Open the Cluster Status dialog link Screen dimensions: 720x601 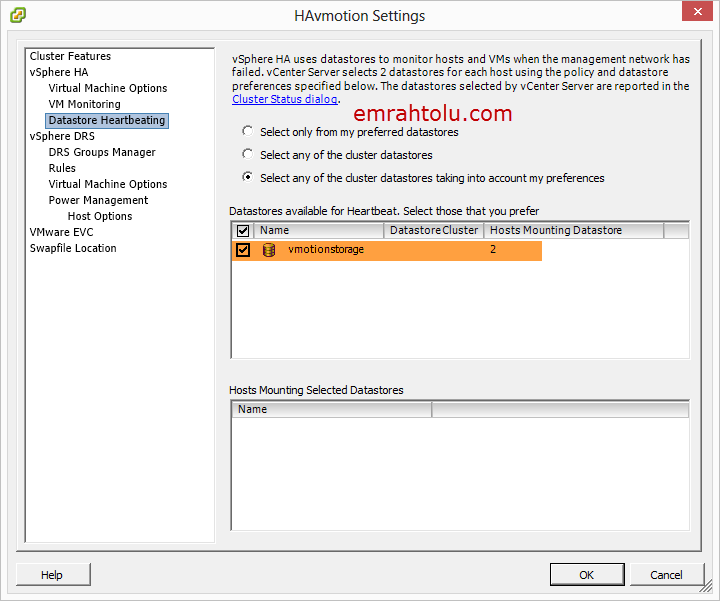pos(284,100)
